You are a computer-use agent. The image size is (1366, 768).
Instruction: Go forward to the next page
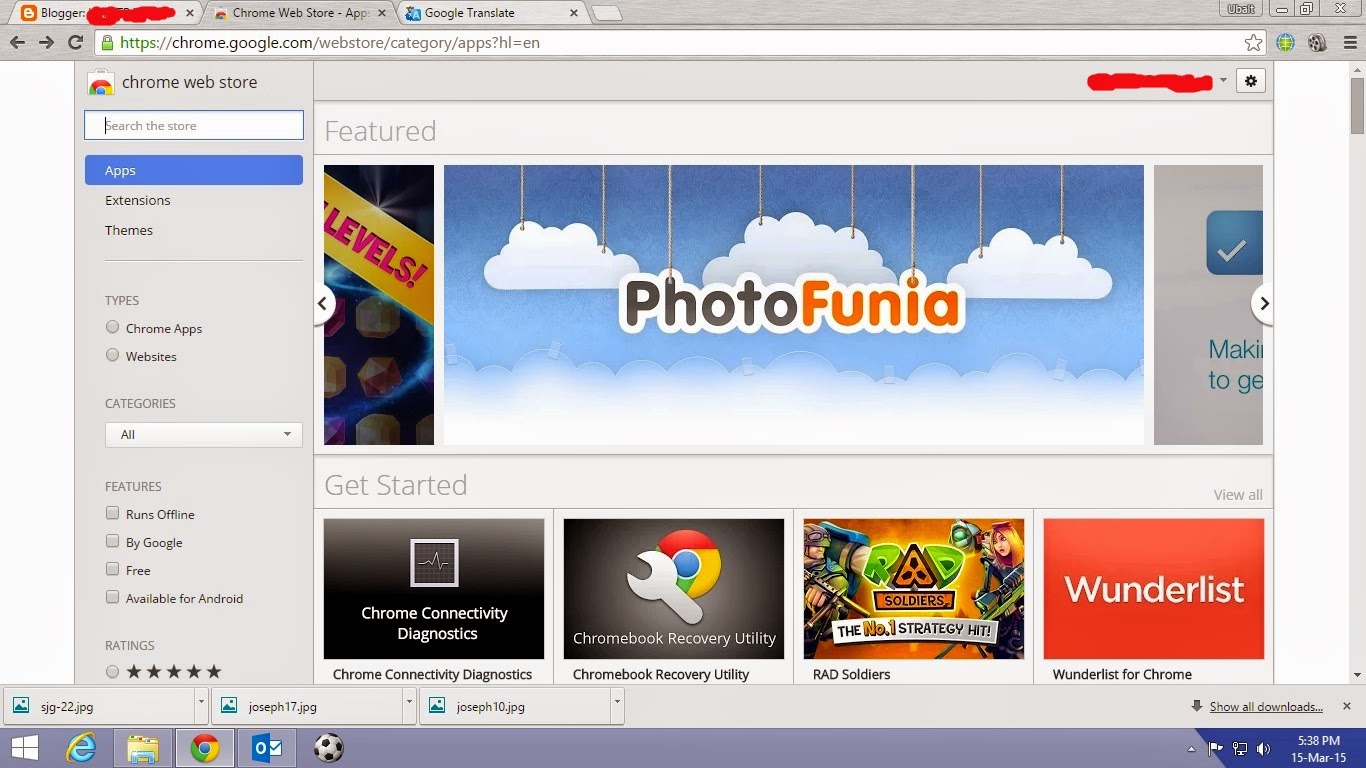(46, 42)
